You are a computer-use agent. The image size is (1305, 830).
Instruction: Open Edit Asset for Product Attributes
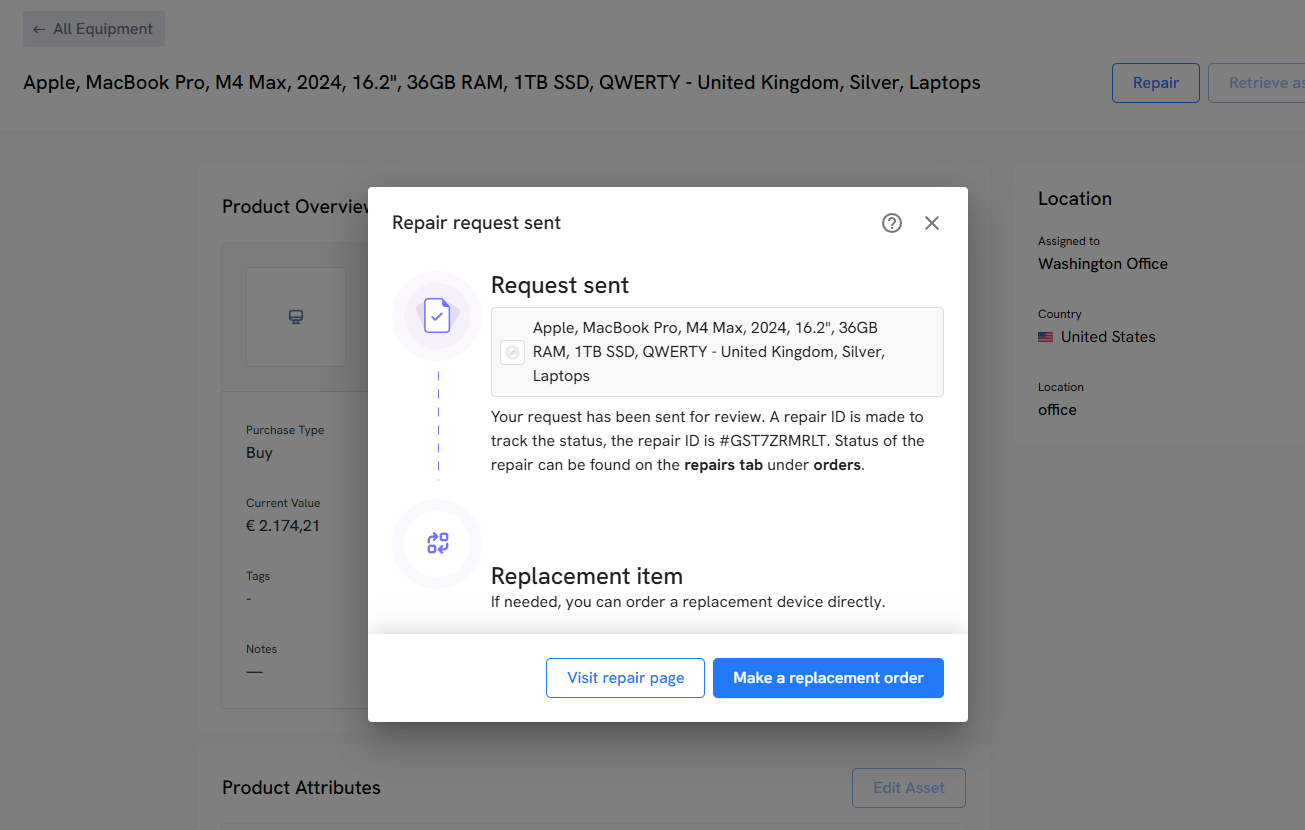tap(908, 788)
